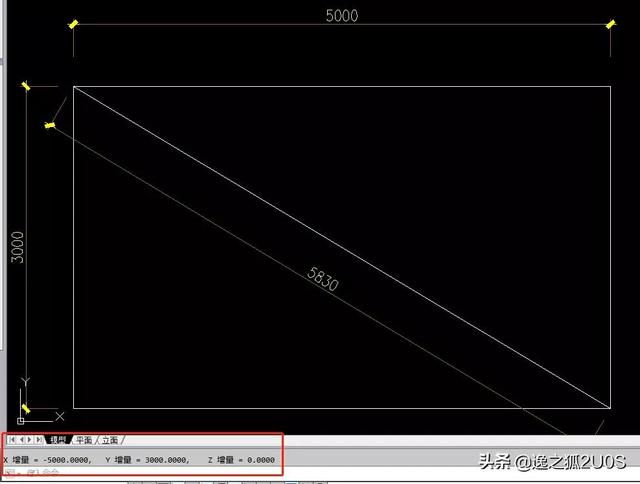Select the yellow tick at 5000 dimension right end
Image resolution: width=640 pixels, height=484 pixels.
[611, 24]
